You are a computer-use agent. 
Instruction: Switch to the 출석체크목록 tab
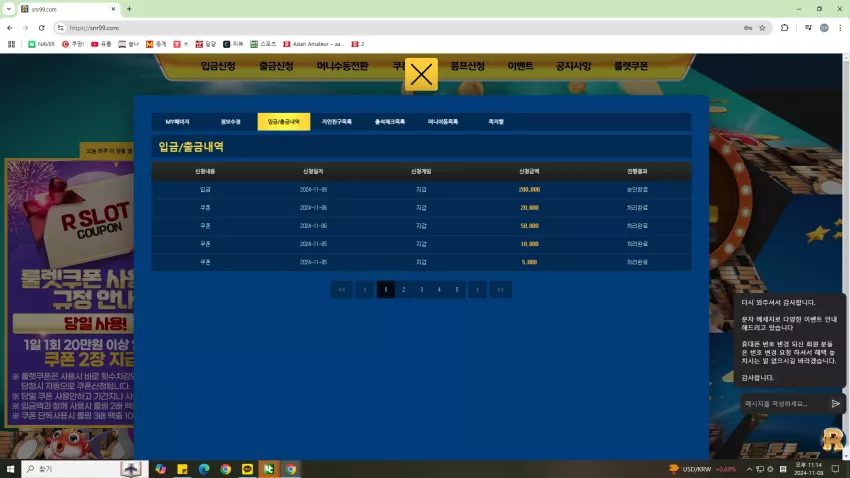(390, 122)
